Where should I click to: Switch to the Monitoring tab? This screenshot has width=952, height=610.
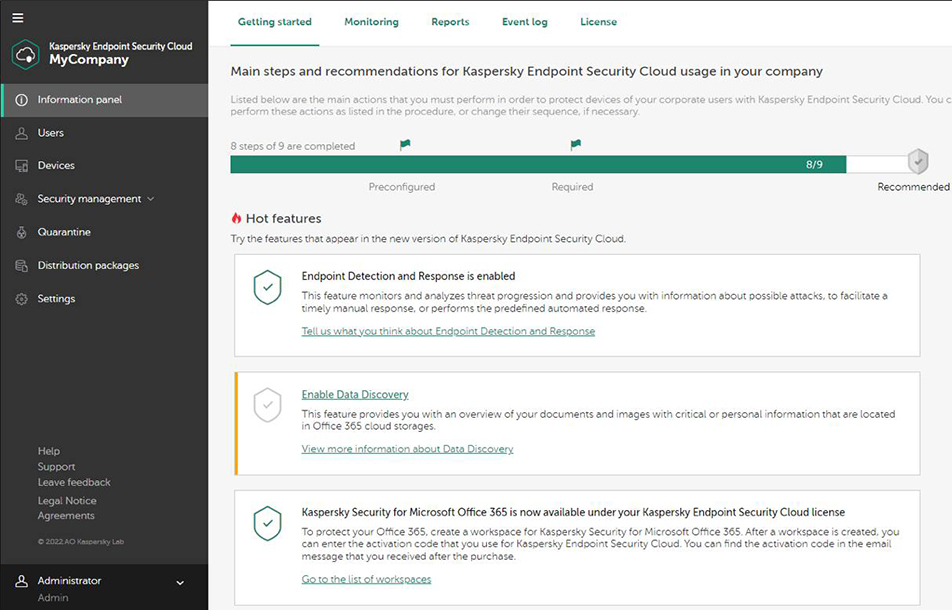click(x=372, y=22)
